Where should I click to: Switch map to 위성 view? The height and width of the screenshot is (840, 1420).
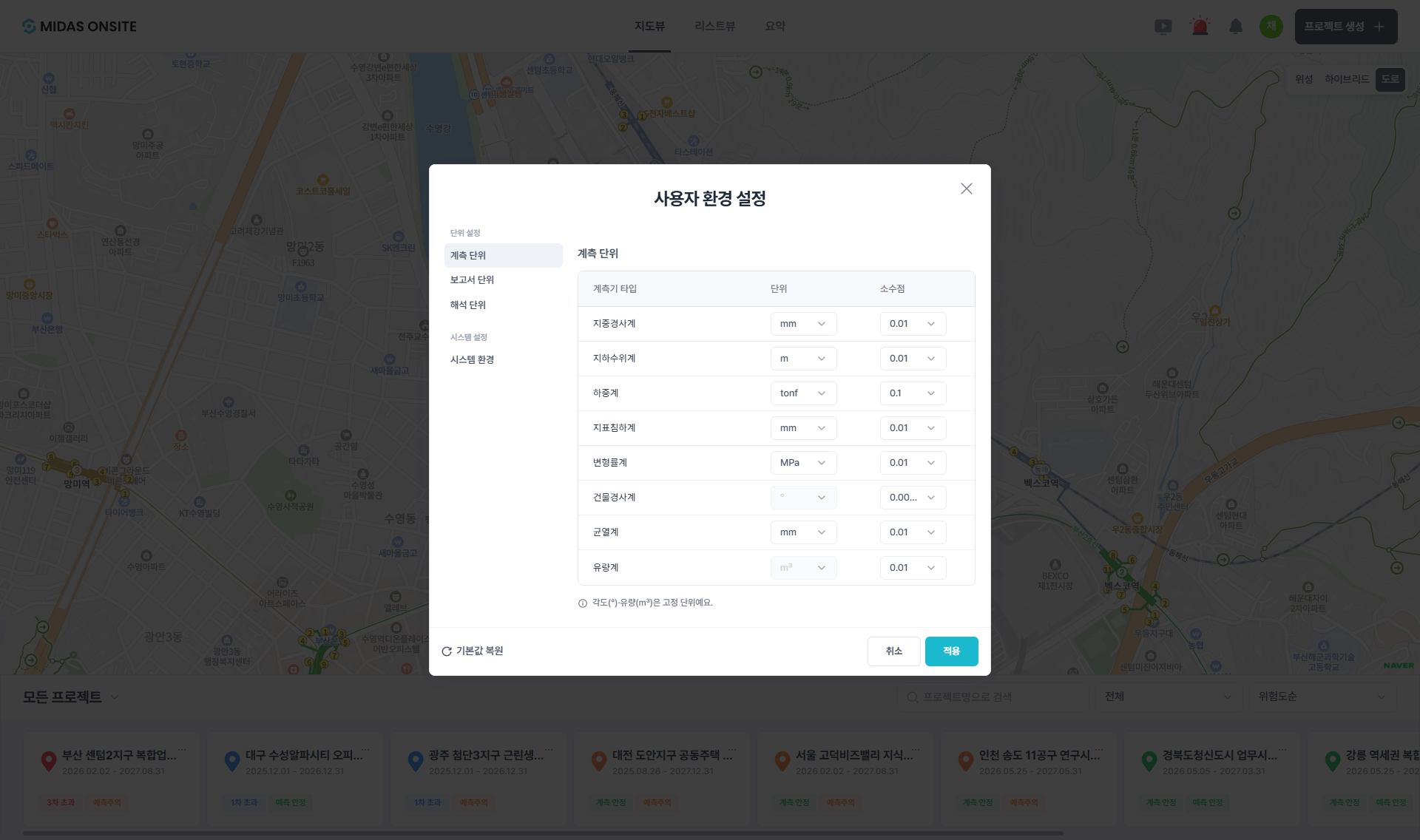pos(1303,79)
